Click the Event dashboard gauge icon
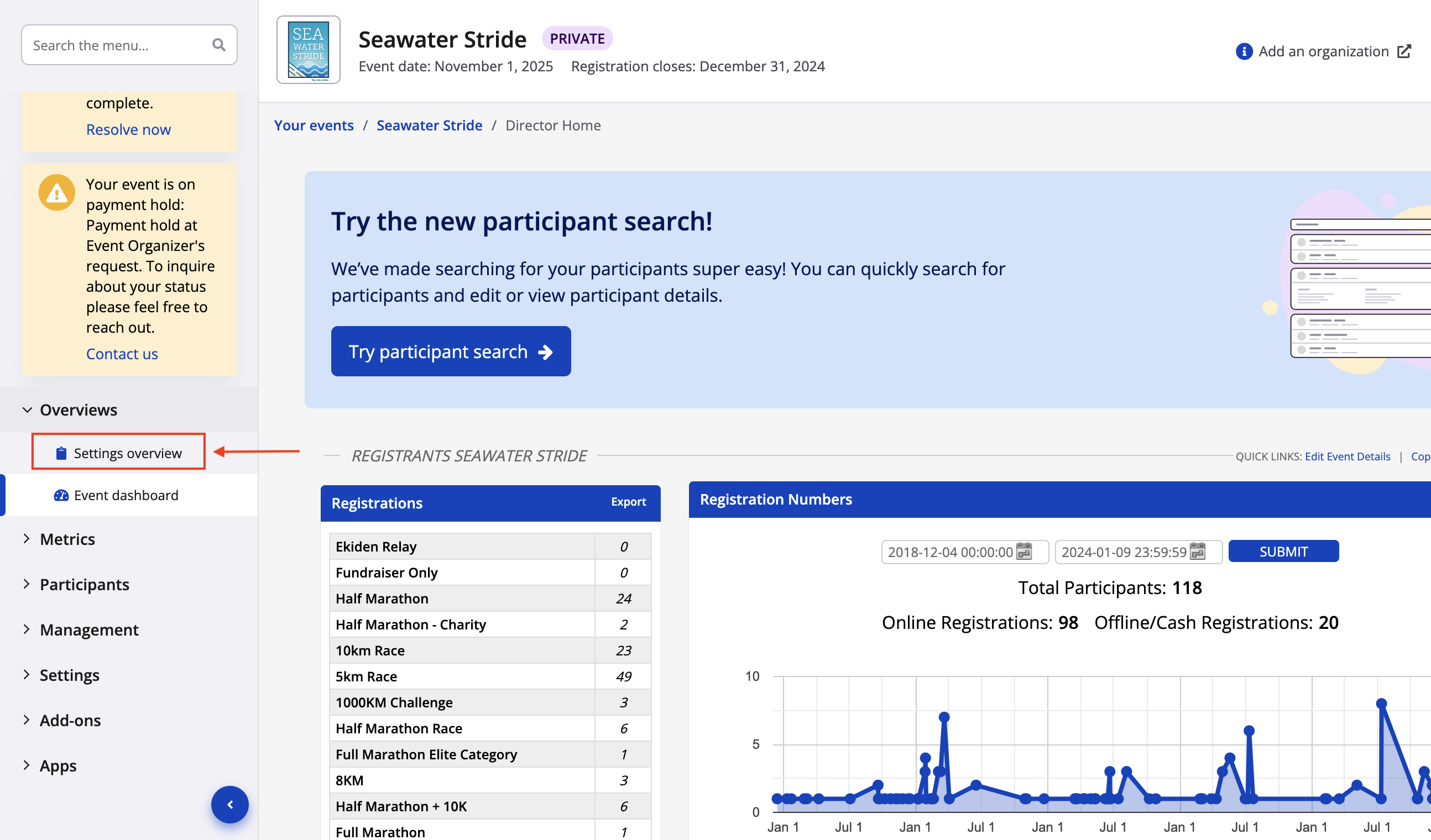 [61, 496]
